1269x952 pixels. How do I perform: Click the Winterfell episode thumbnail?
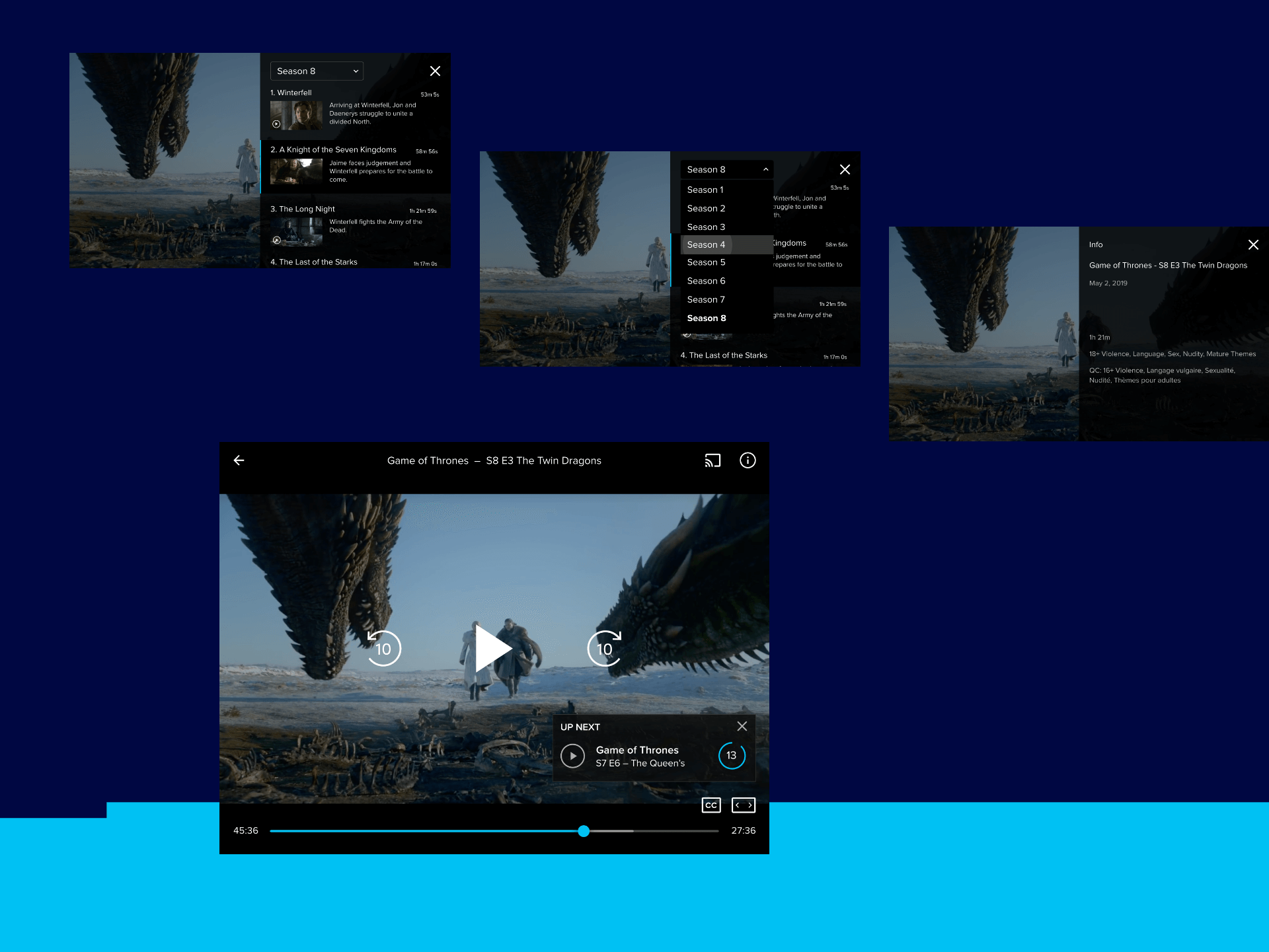(296, 115)
